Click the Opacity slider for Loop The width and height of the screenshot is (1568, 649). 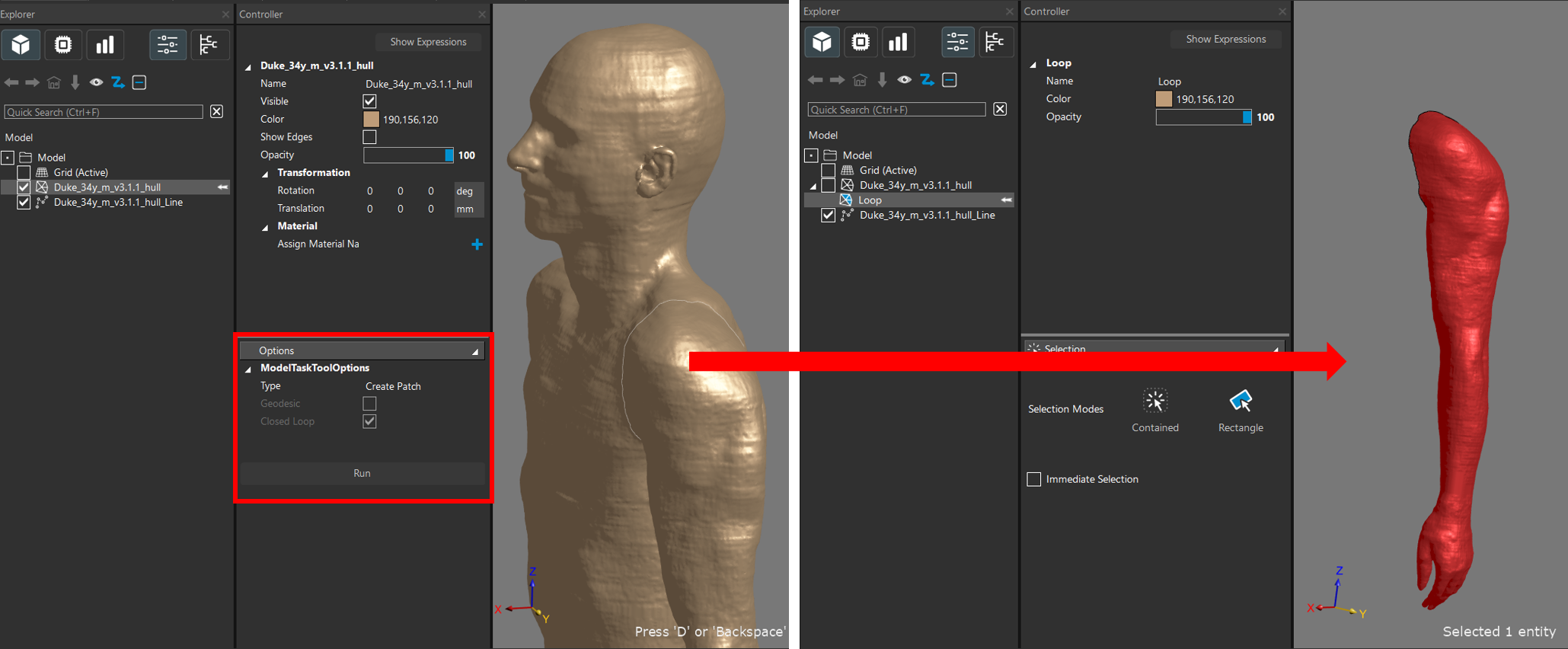point(1202,117)
